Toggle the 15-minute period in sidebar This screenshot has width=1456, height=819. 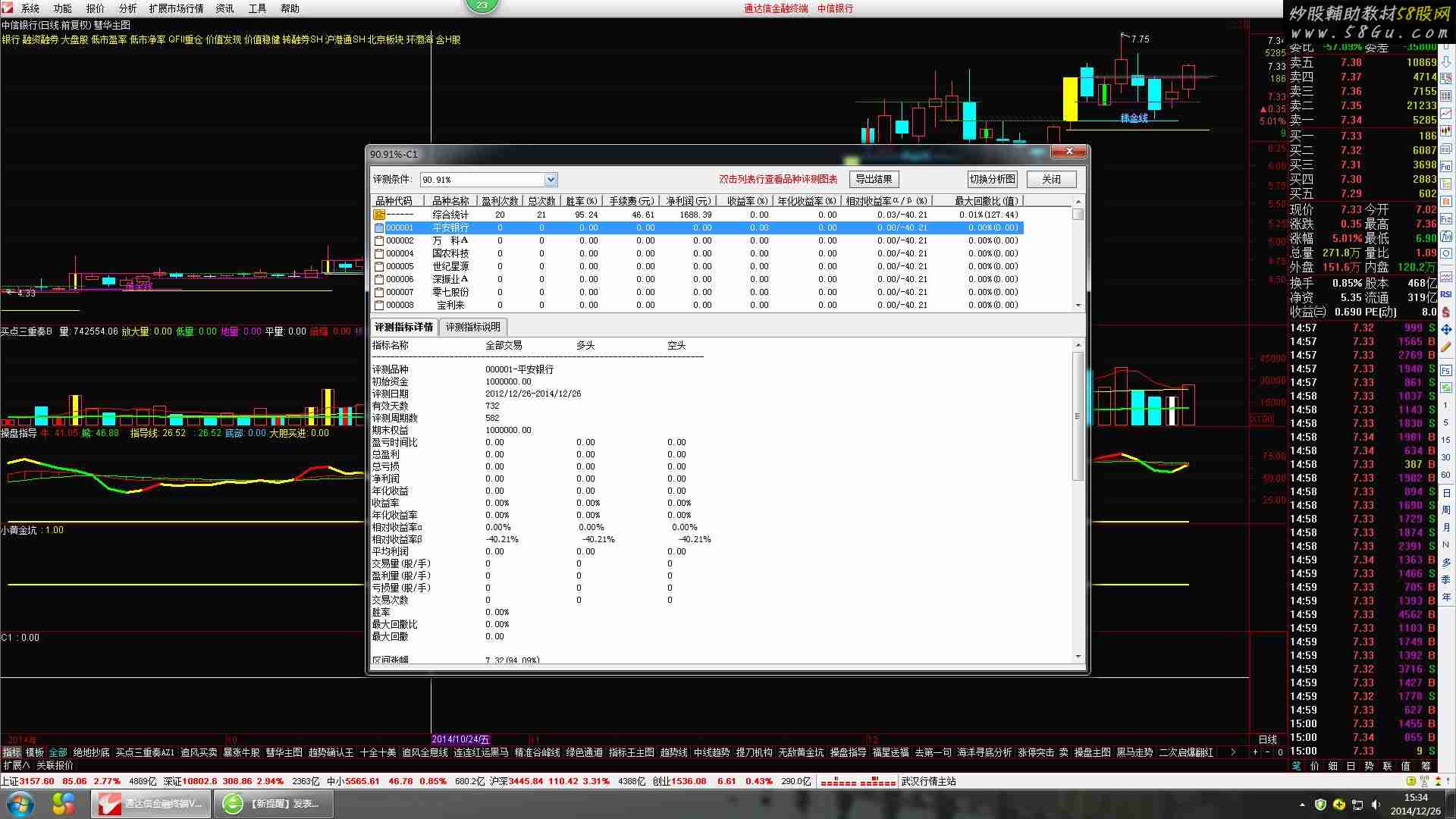1446,440
